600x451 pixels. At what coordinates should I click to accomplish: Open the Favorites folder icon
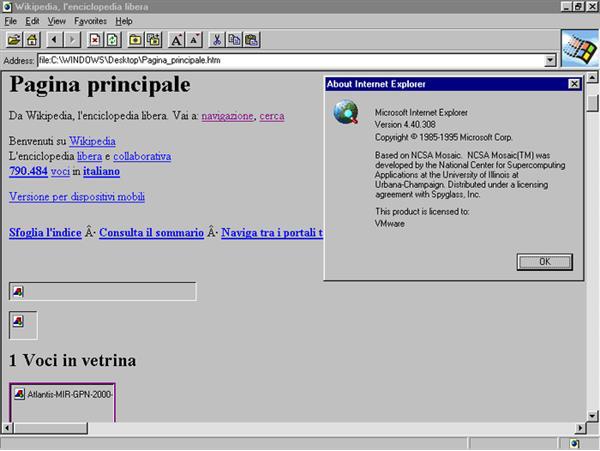135,40
